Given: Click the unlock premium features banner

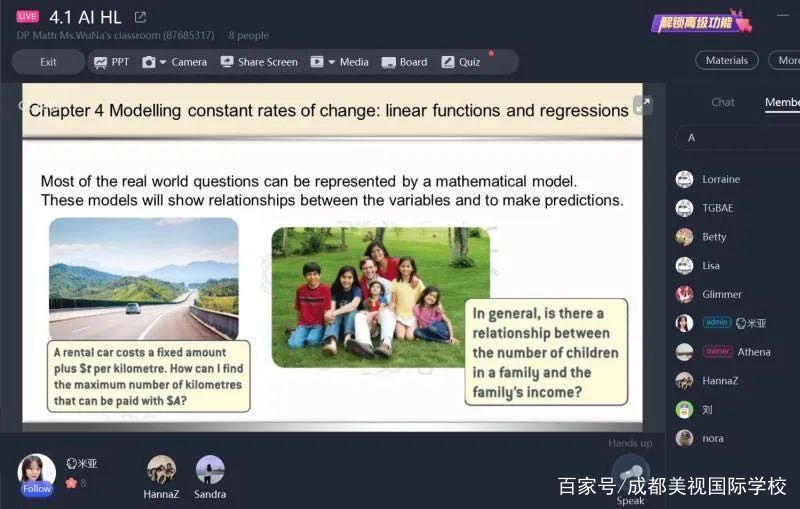Looking at the screenshot, I should [x=700, y=22].
